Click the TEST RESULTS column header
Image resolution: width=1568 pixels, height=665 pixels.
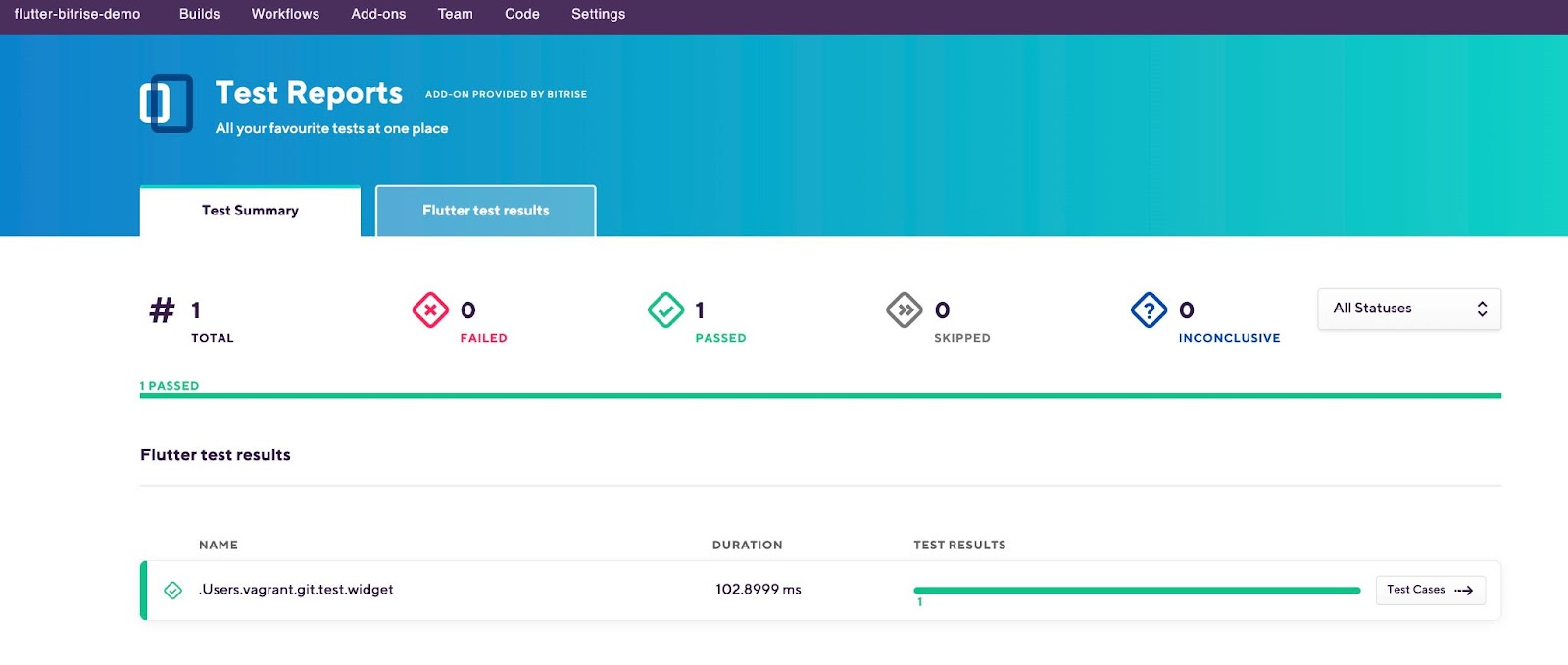(959, 545)
